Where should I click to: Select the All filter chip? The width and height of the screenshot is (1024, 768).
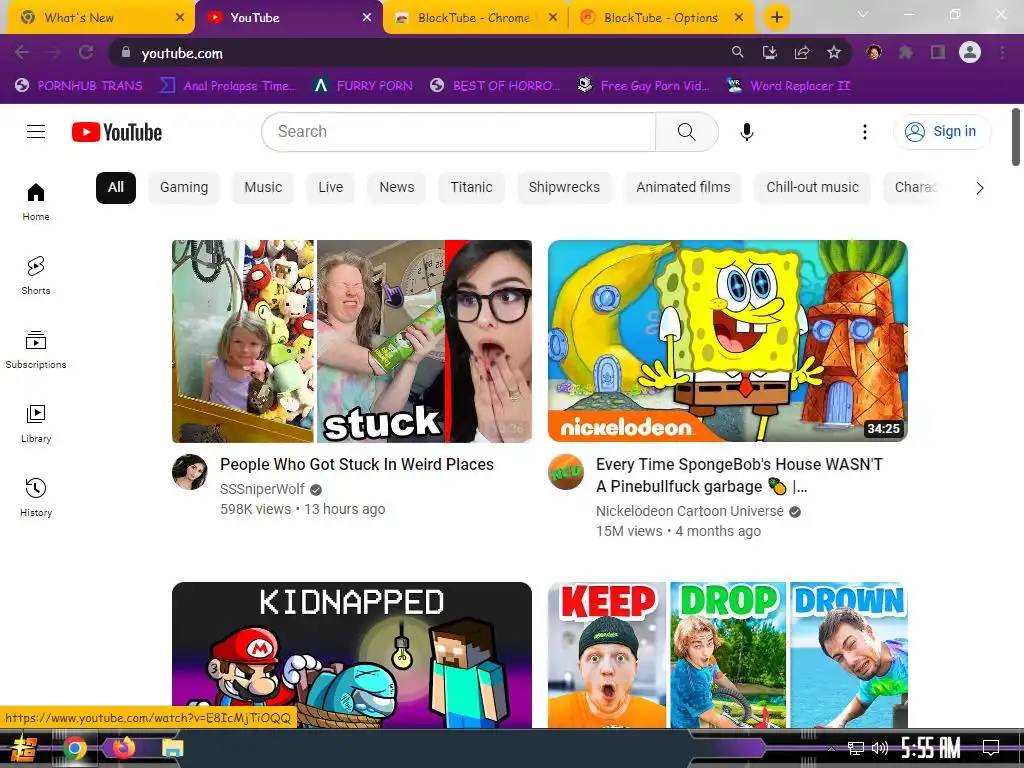click(116, 187)
